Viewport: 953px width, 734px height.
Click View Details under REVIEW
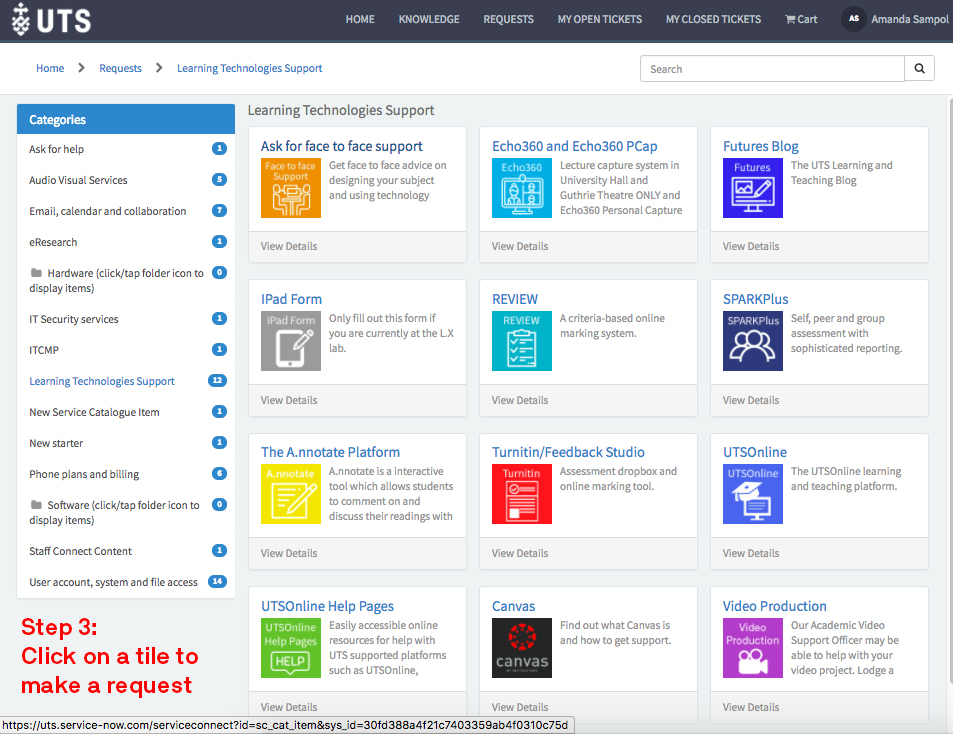[x=520, y=400]
